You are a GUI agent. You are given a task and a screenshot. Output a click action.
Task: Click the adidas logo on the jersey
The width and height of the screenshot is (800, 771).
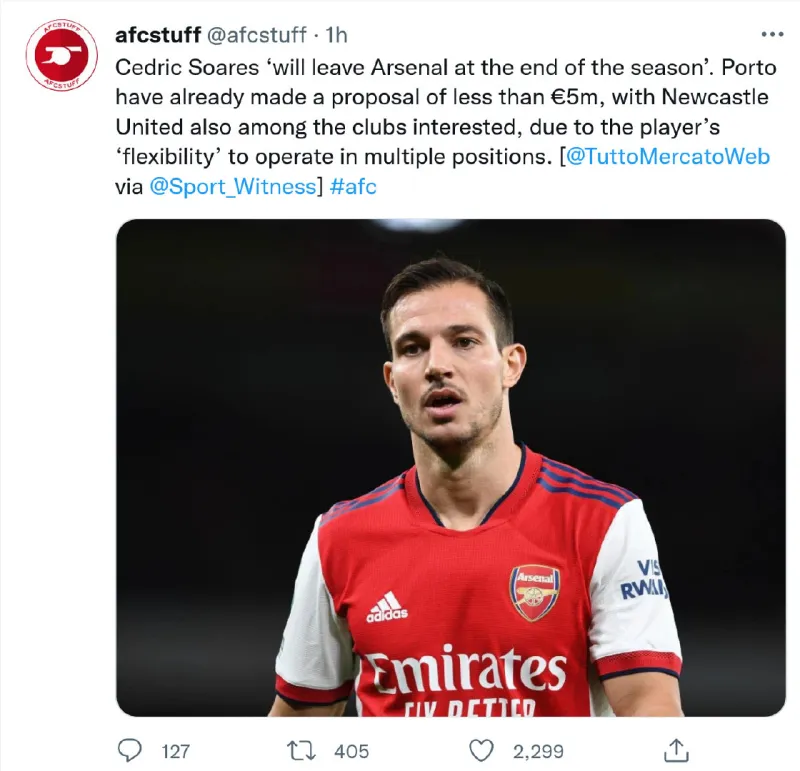386,607
